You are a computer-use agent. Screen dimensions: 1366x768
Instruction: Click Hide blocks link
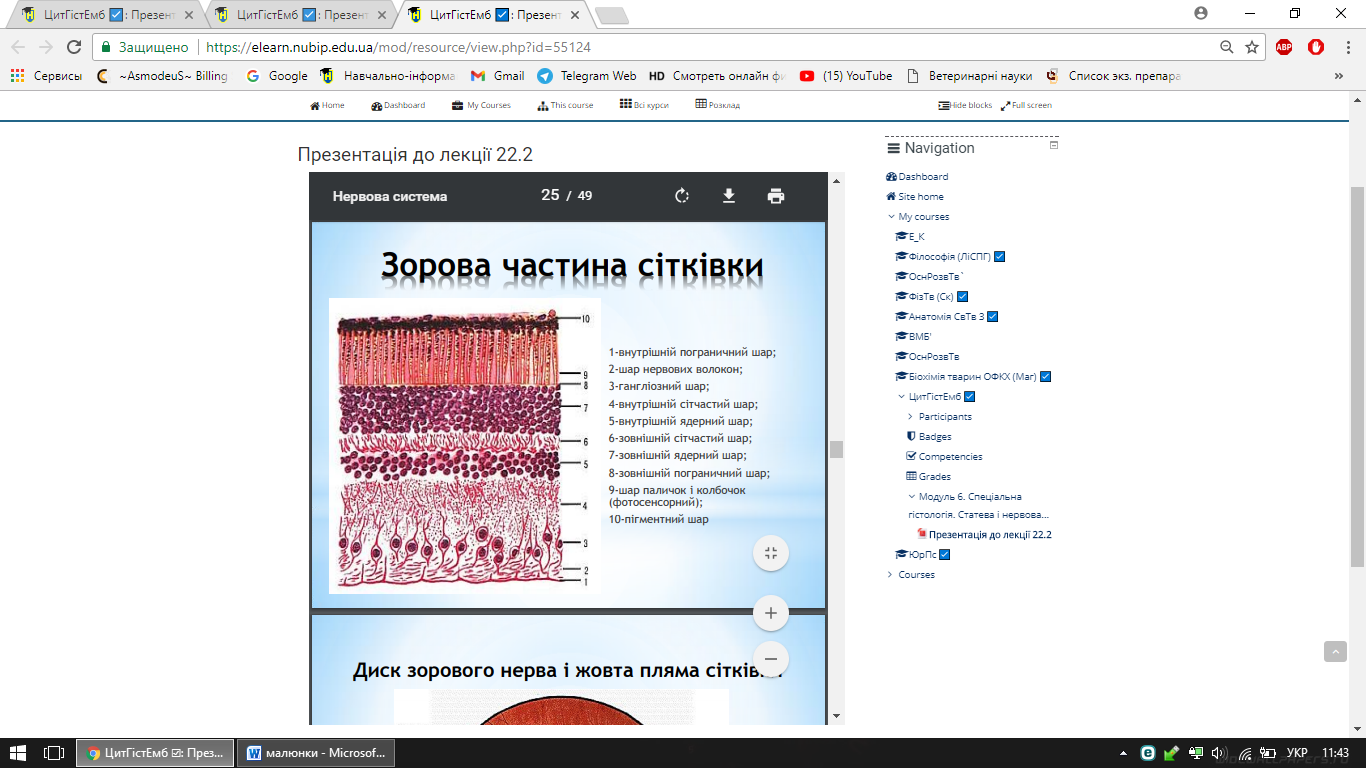point(965,105)
